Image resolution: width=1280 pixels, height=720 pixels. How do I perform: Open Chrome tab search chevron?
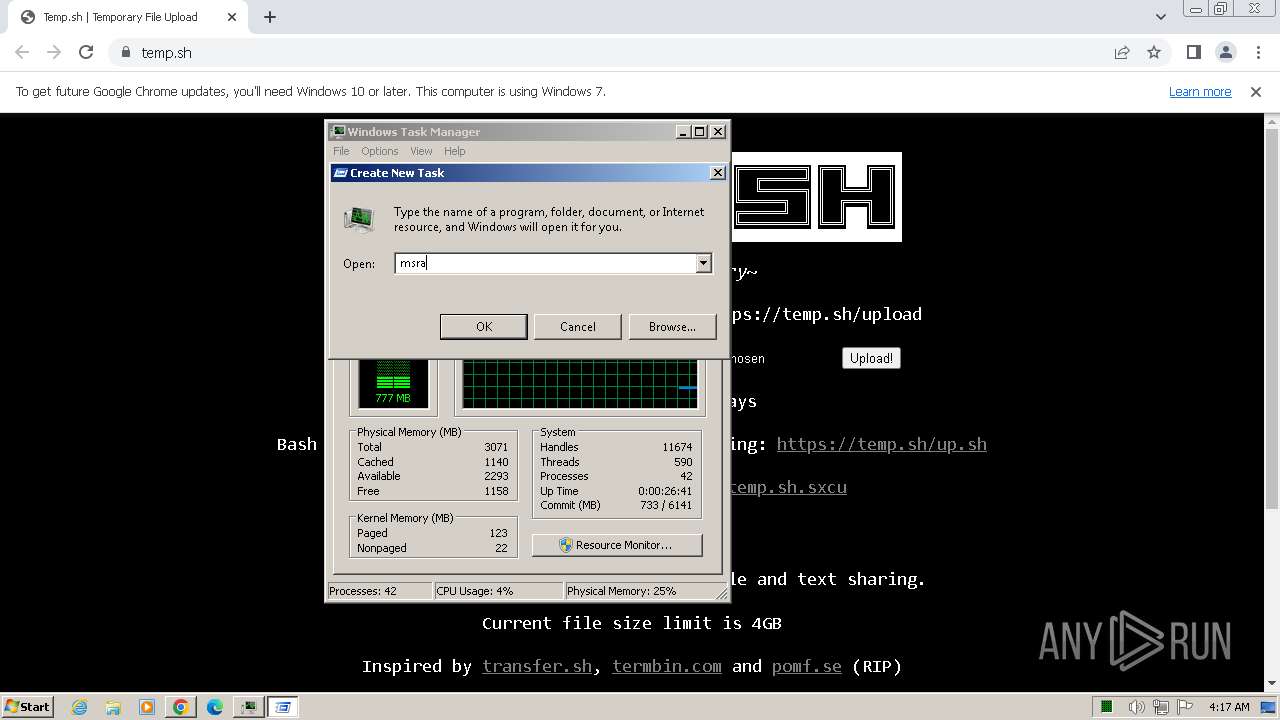point(1160,17)
